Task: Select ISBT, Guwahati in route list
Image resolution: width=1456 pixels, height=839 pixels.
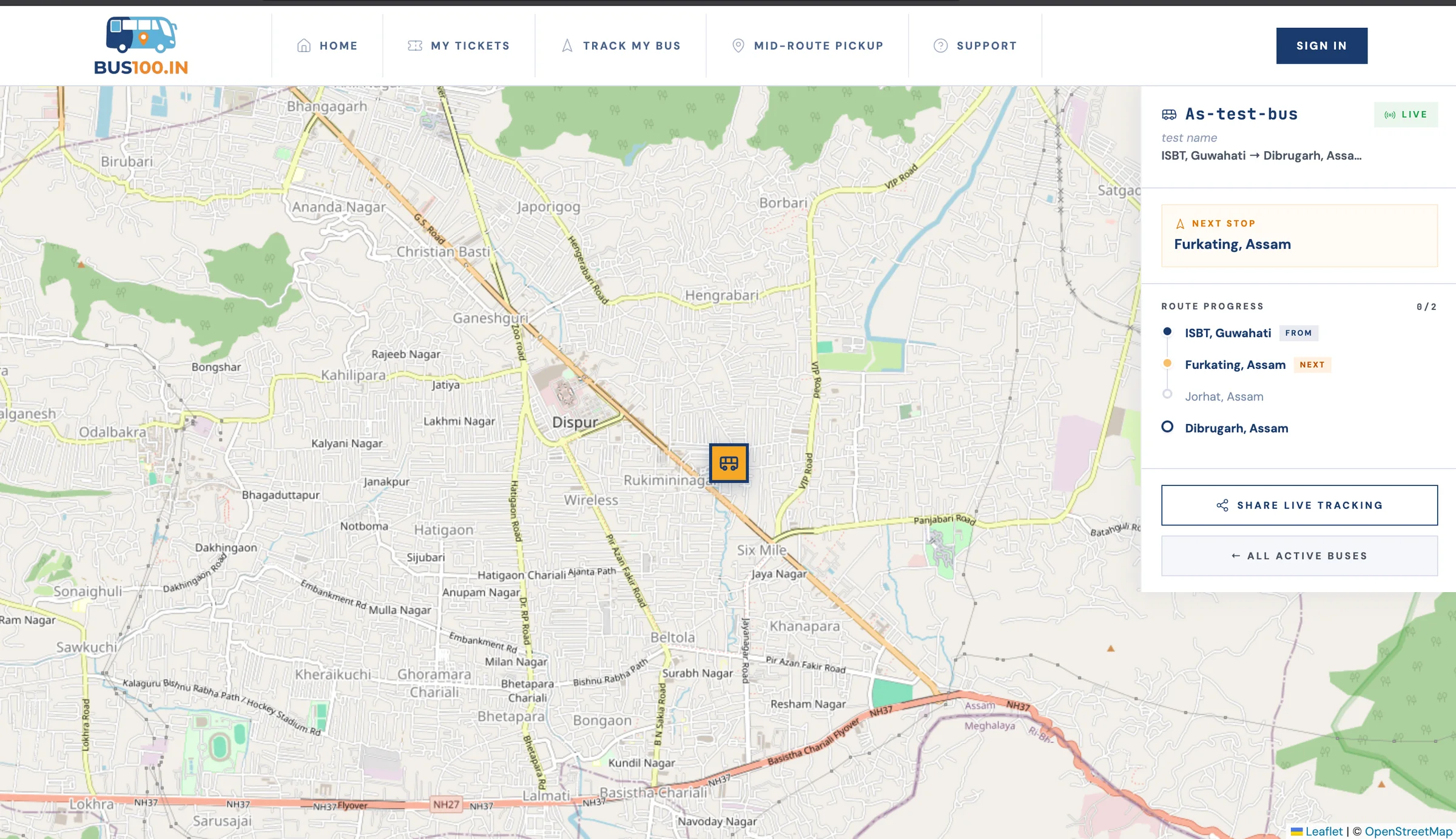Action: click(1228, 333)
